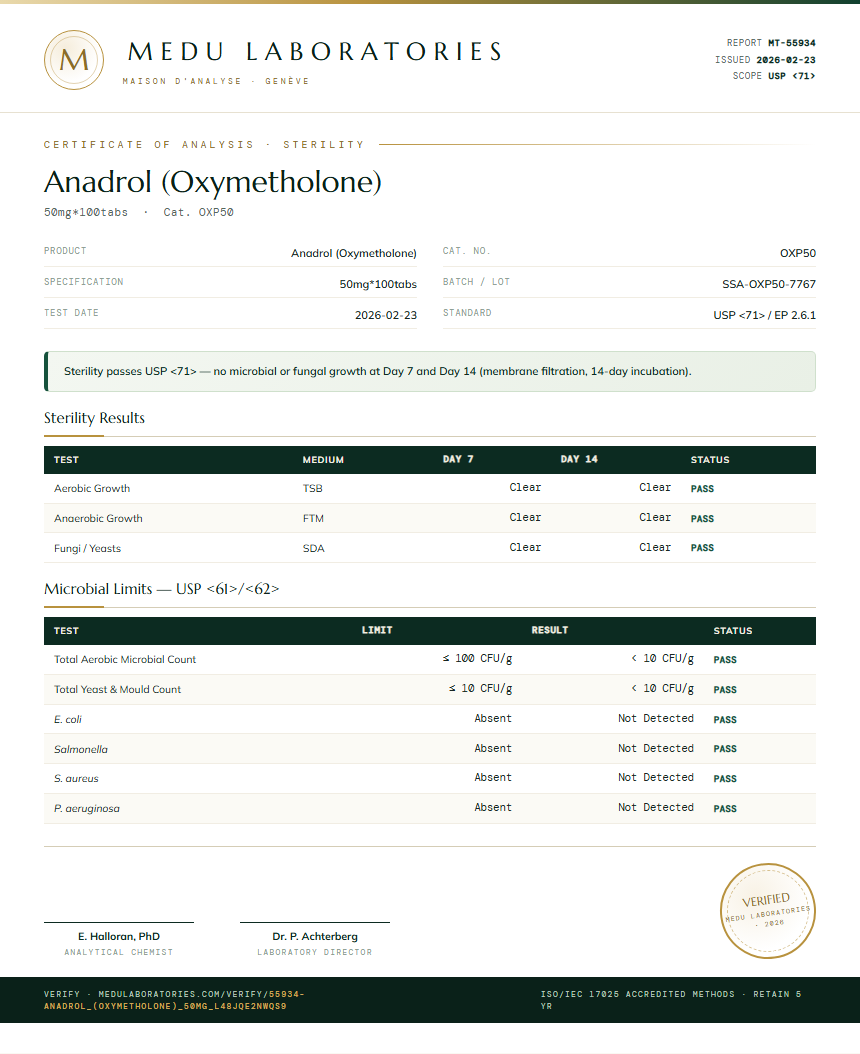
Task: Click the Medu Laboratories M logo
Action: coord(74,60)
